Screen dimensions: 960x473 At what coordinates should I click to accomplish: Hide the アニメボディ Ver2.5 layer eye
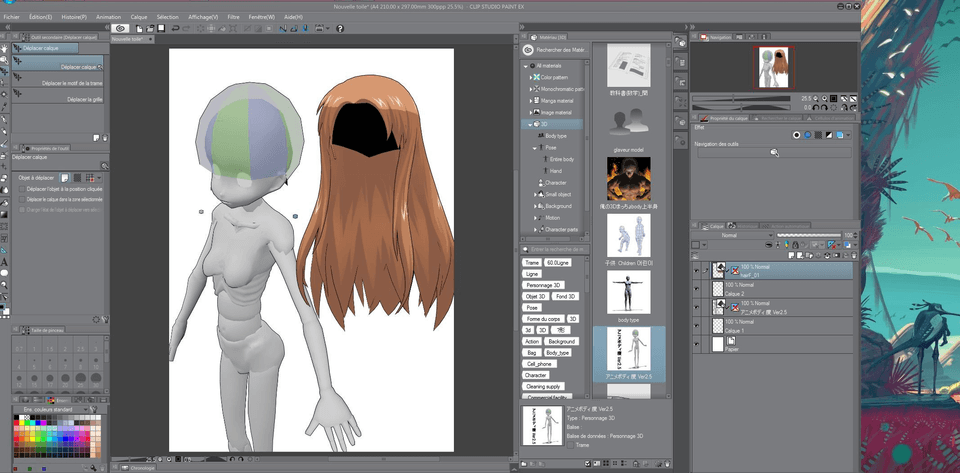pyautogui.click(x=696, y=307)
